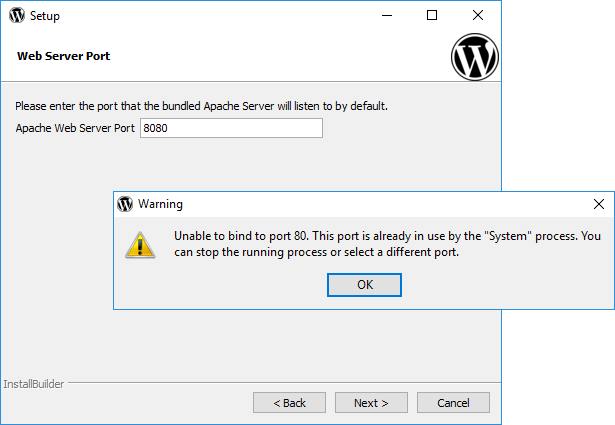Click the WordPress icon in Warning title bar
This screenshot has width=615, height=425.
(125, 204)
